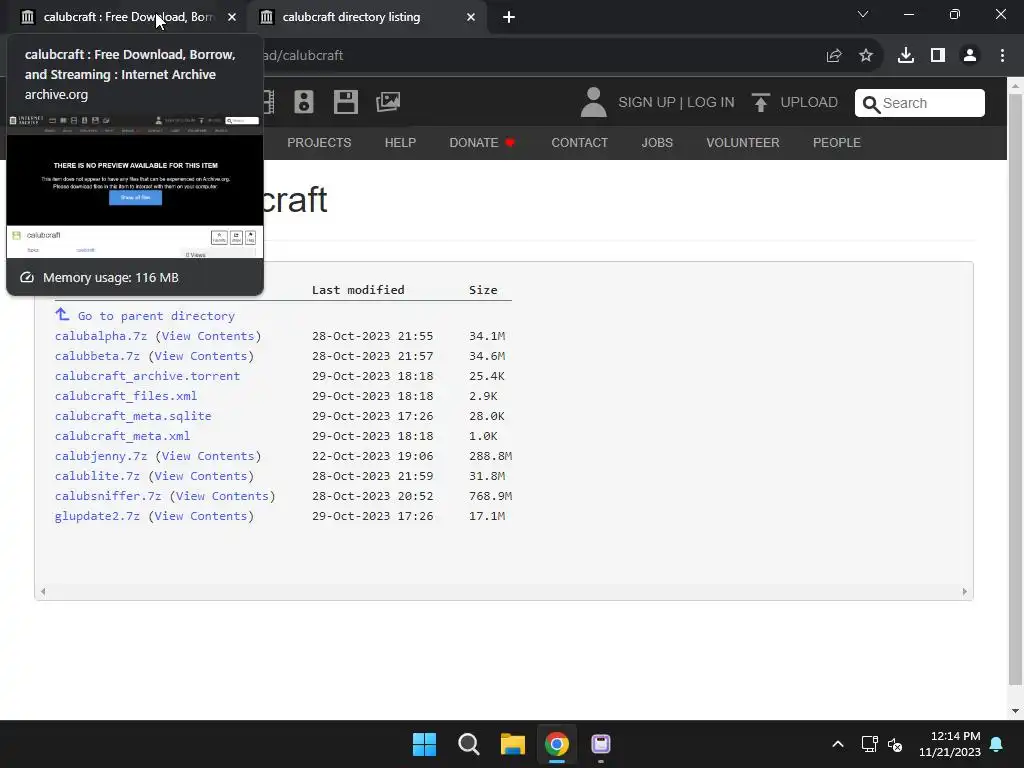Open the CONTACT menu item
Viewport: 1024px width, 768px height.
[579, 142]
